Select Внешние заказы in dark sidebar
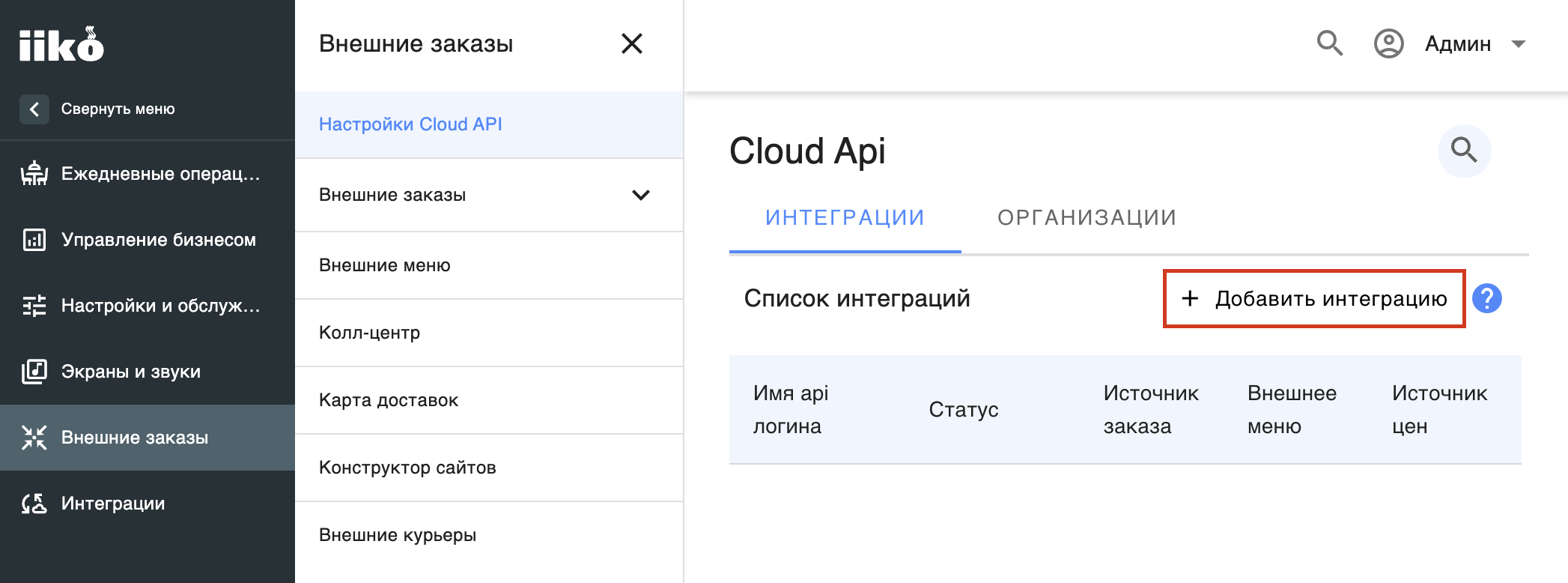 pos(148,438)
